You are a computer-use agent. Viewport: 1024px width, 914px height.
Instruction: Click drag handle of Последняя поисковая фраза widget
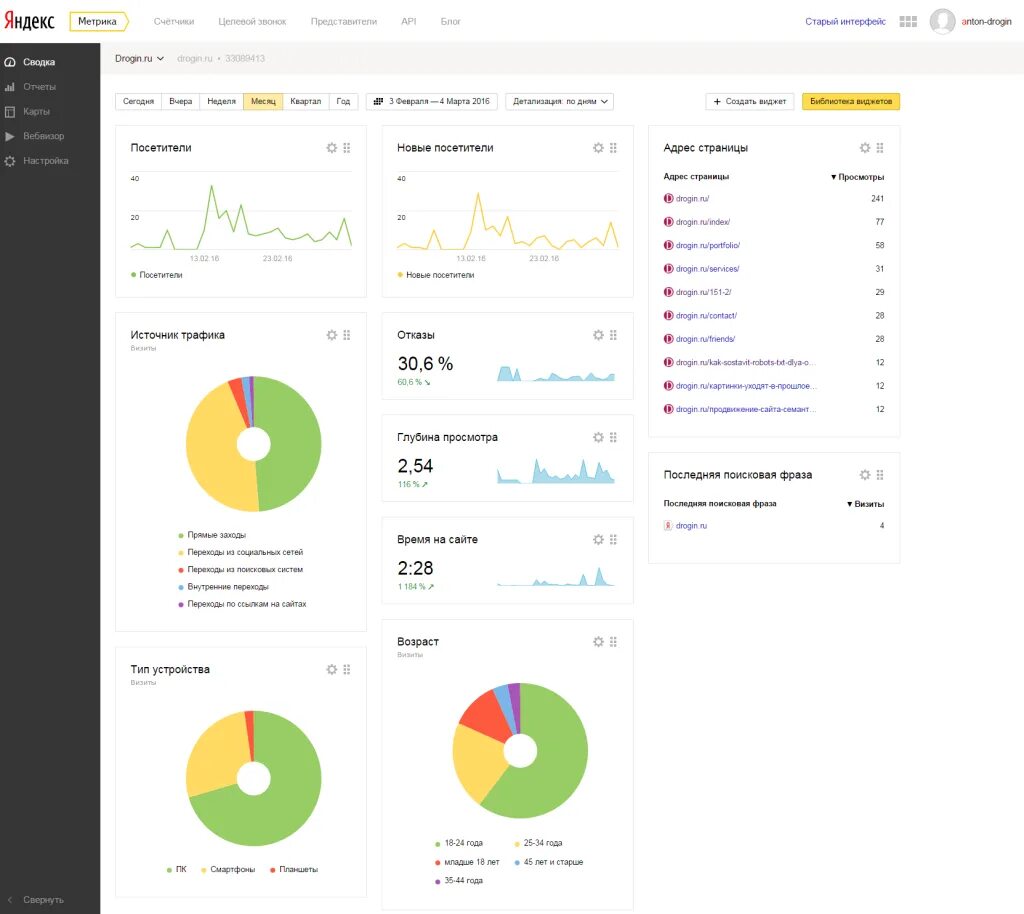tap(880, 475)
